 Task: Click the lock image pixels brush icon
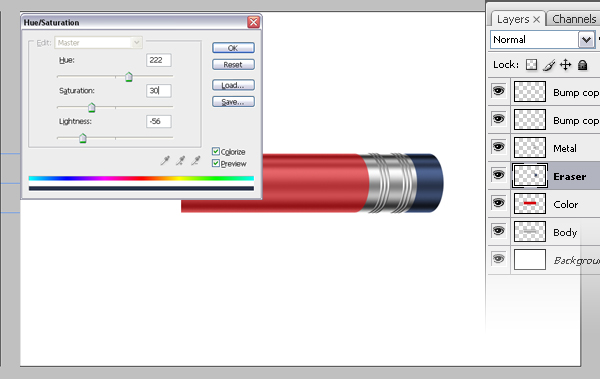click(549, 65)
